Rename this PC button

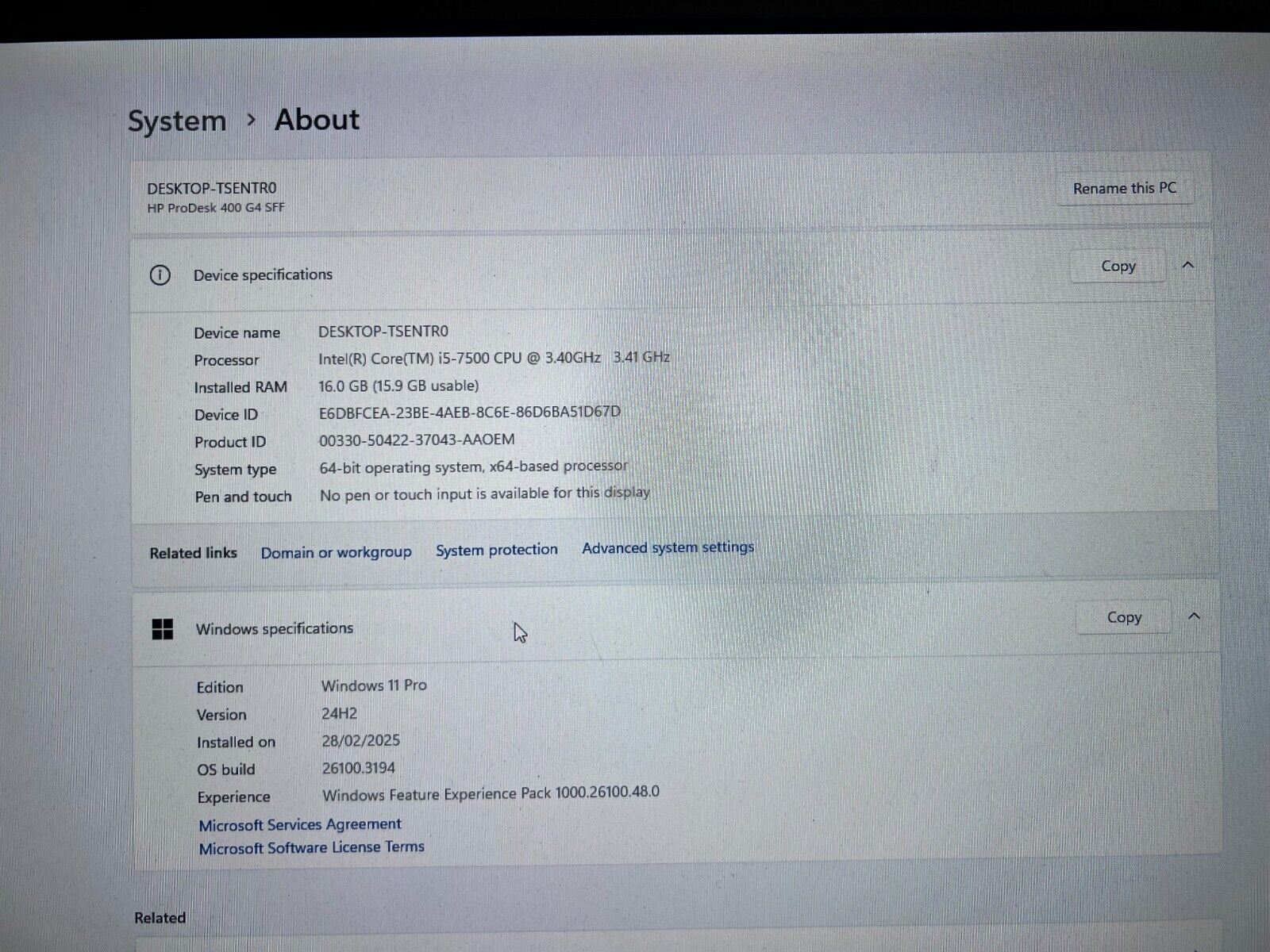pos(1124,189)
